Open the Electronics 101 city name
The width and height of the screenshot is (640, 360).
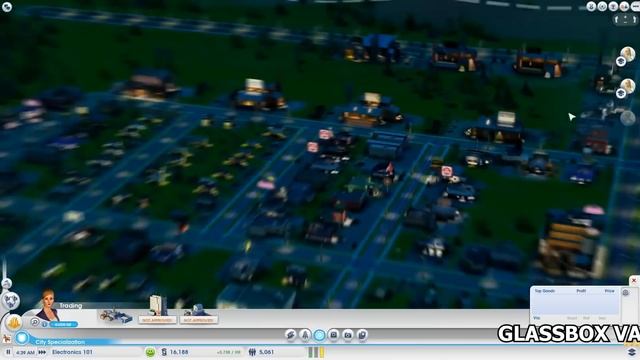pos(72,352)
